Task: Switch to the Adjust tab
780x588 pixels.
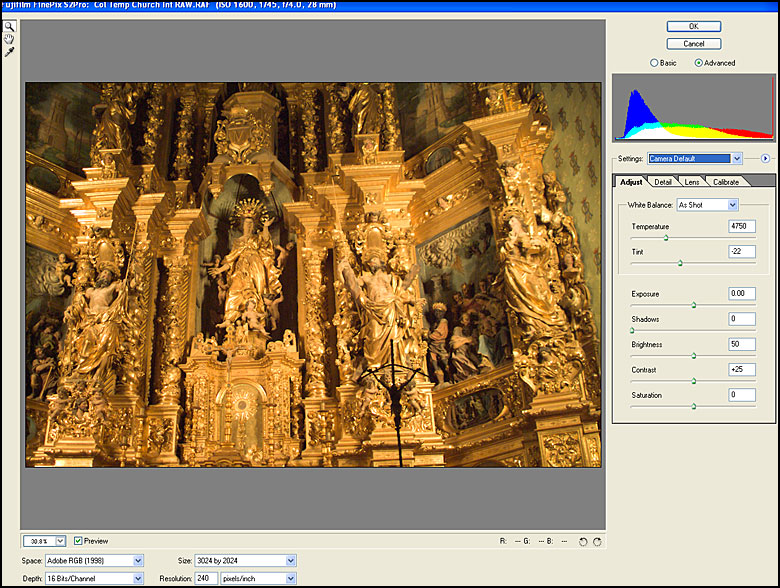Action: click(x=630, y=182)
